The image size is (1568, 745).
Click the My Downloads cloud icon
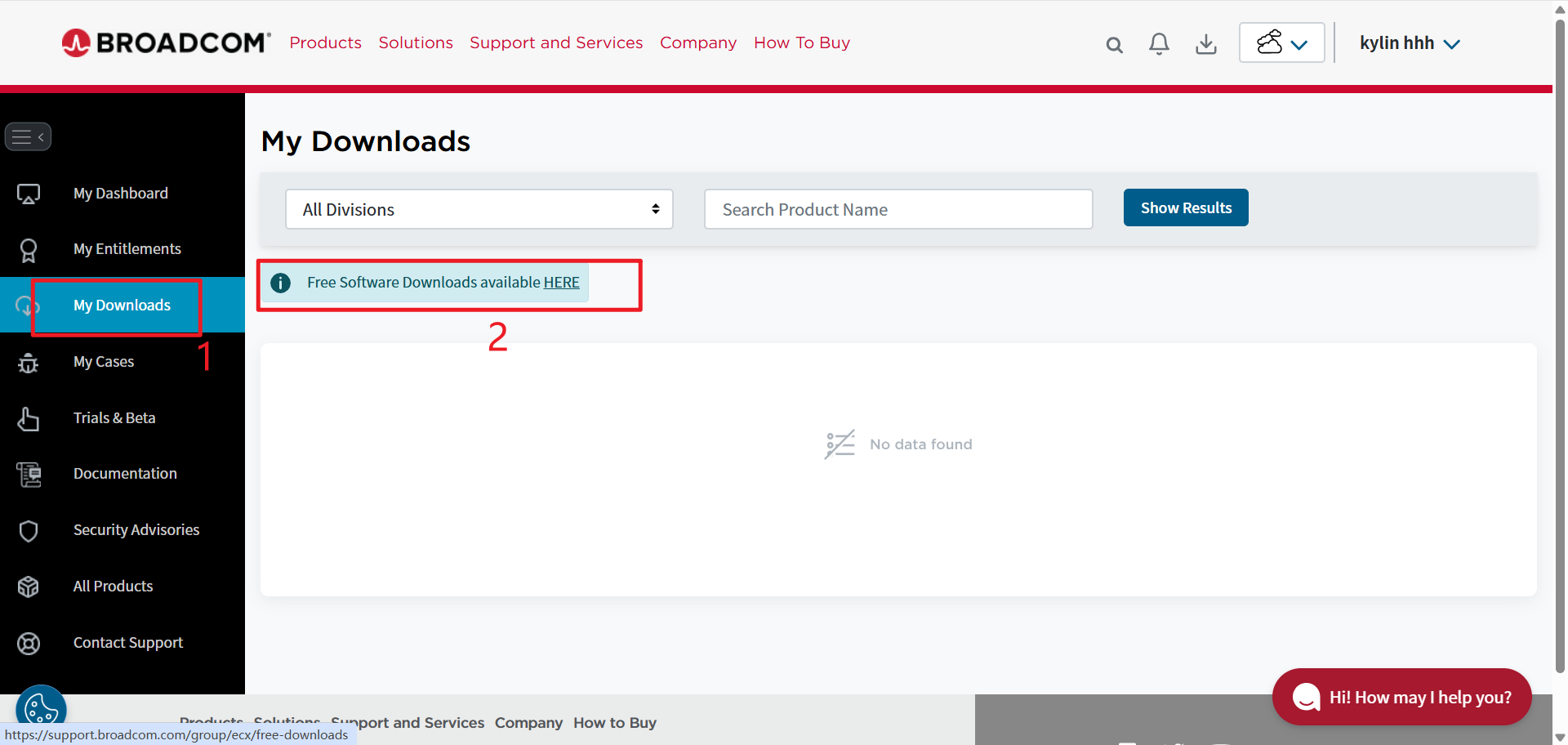tap(27, 306)
